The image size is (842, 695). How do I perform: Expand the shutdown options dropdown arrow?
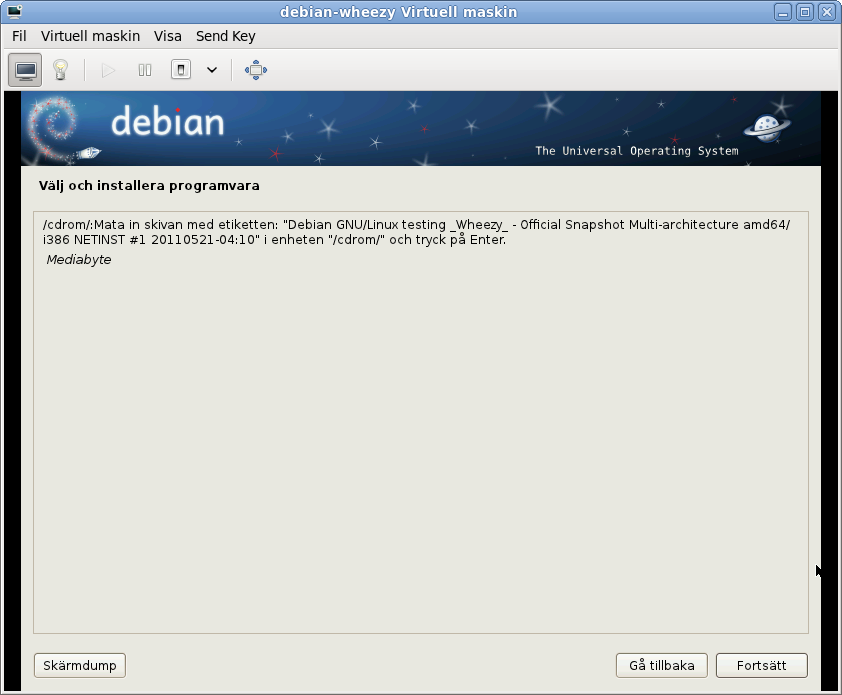tap(212, 70)
